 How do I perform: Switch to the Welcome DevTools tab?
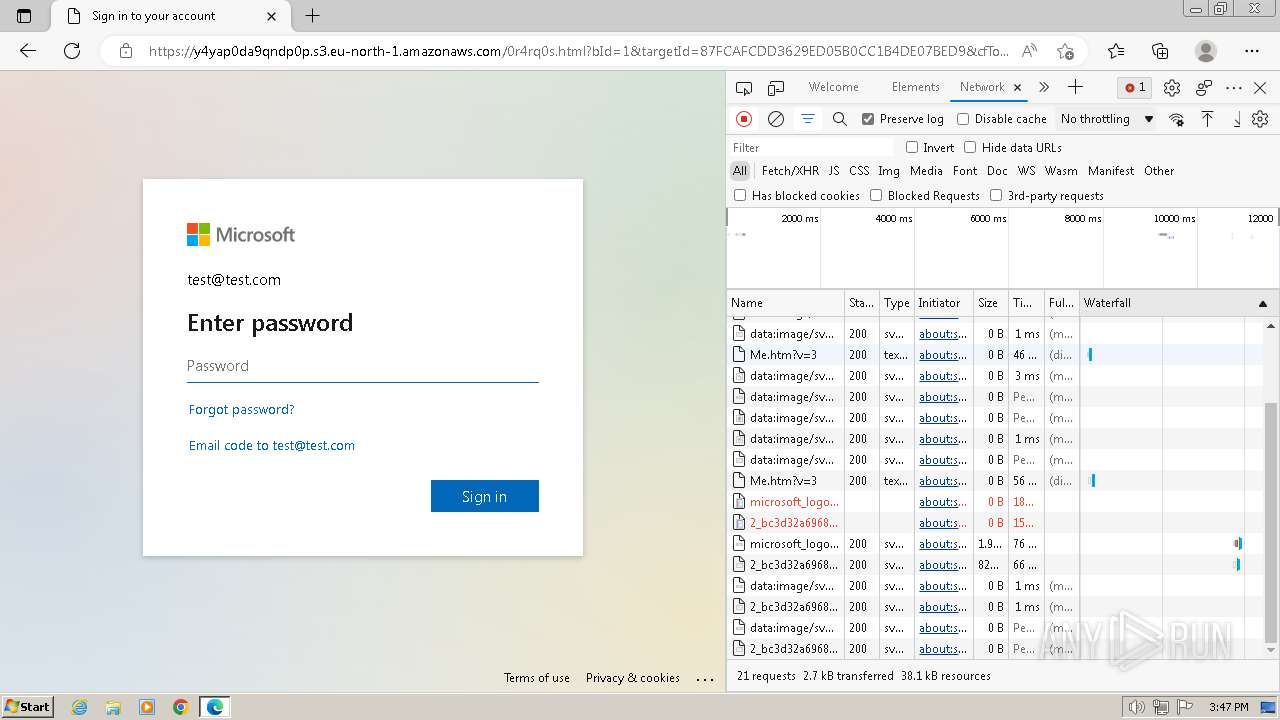click(x=833, y=87)
